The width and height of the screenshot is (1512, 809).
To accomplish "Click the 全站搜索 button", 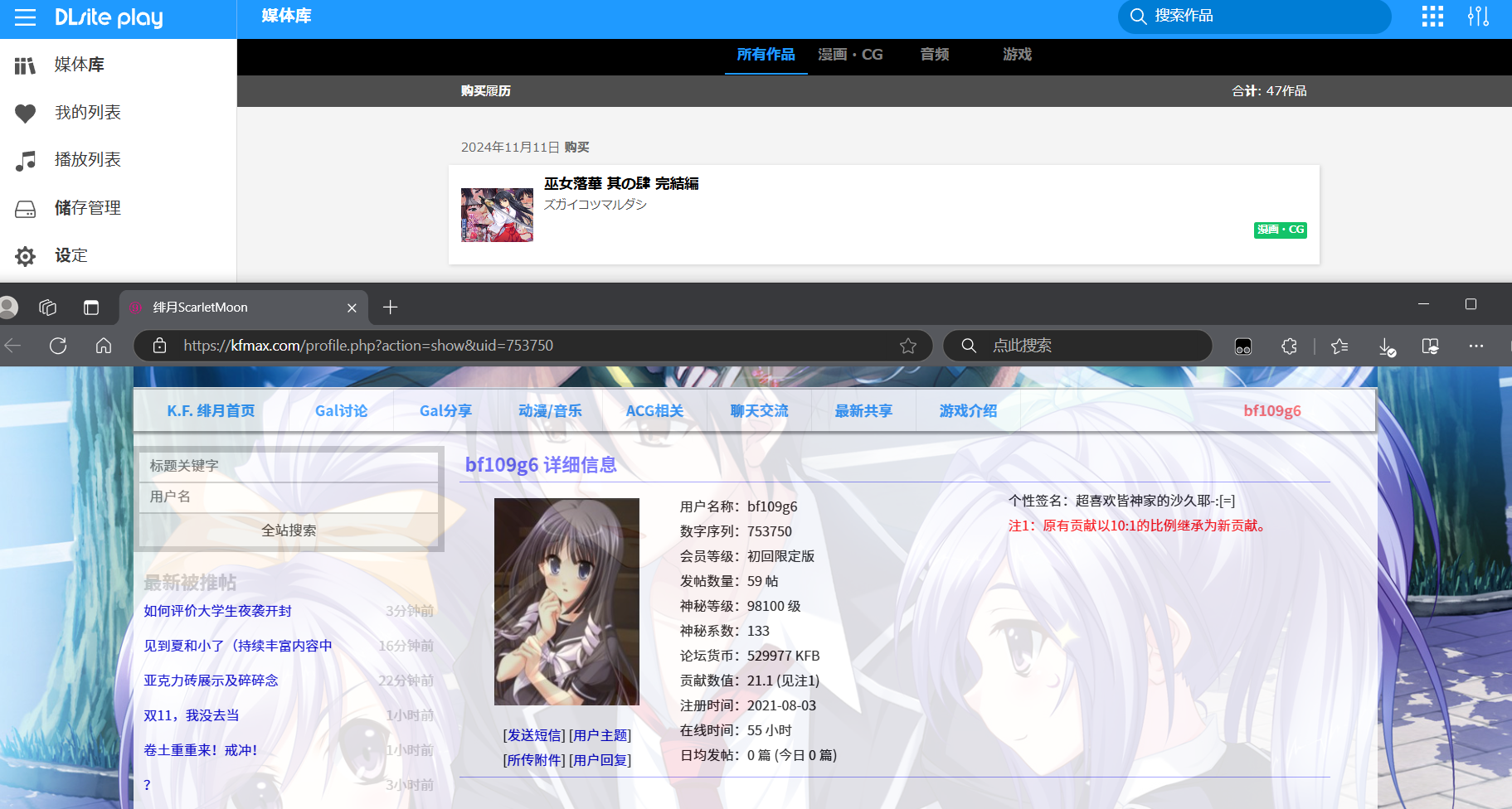I will tap(289, 530).
